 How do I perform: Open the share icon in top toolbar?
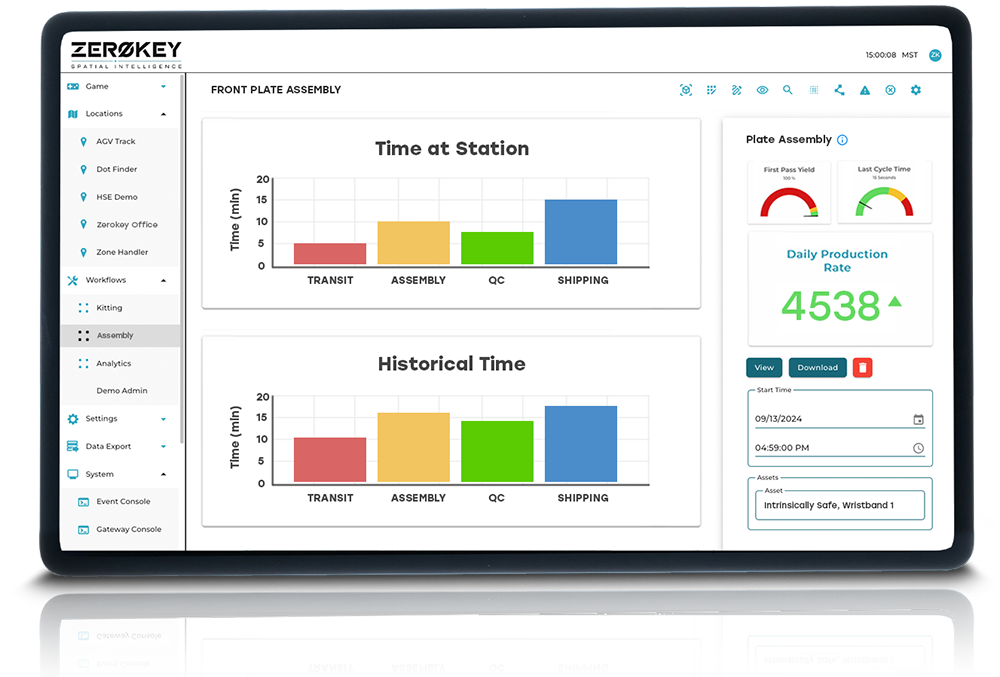[x=839, y=90]
